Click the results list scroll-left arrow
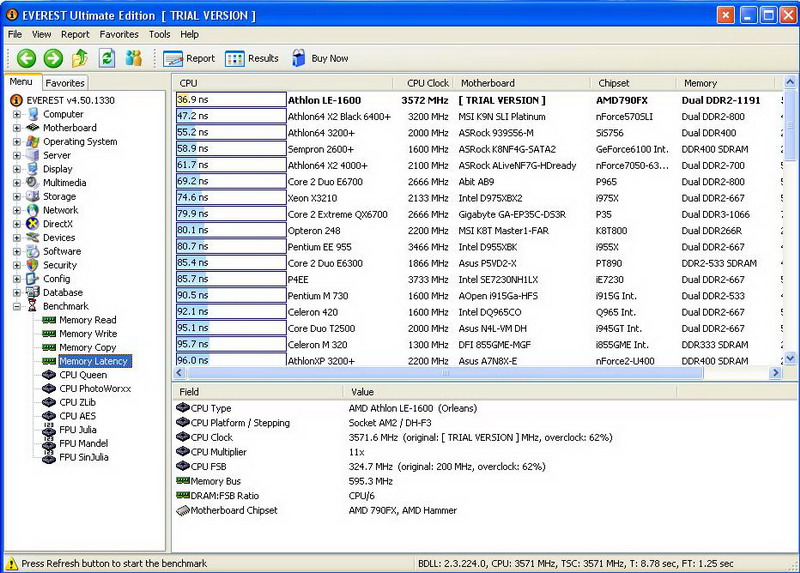The width and height of the screenshot is (800, 573). [180, 373]
